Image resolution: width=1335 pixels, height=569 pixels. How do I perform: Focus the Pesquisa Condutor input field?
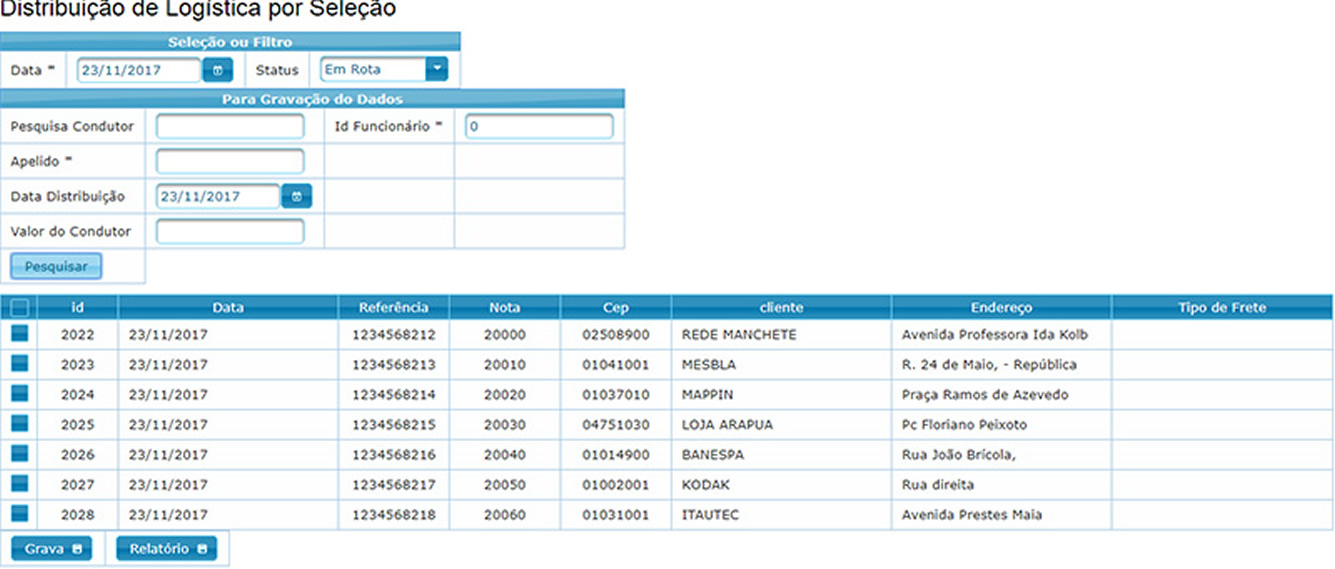click(230, 127)
